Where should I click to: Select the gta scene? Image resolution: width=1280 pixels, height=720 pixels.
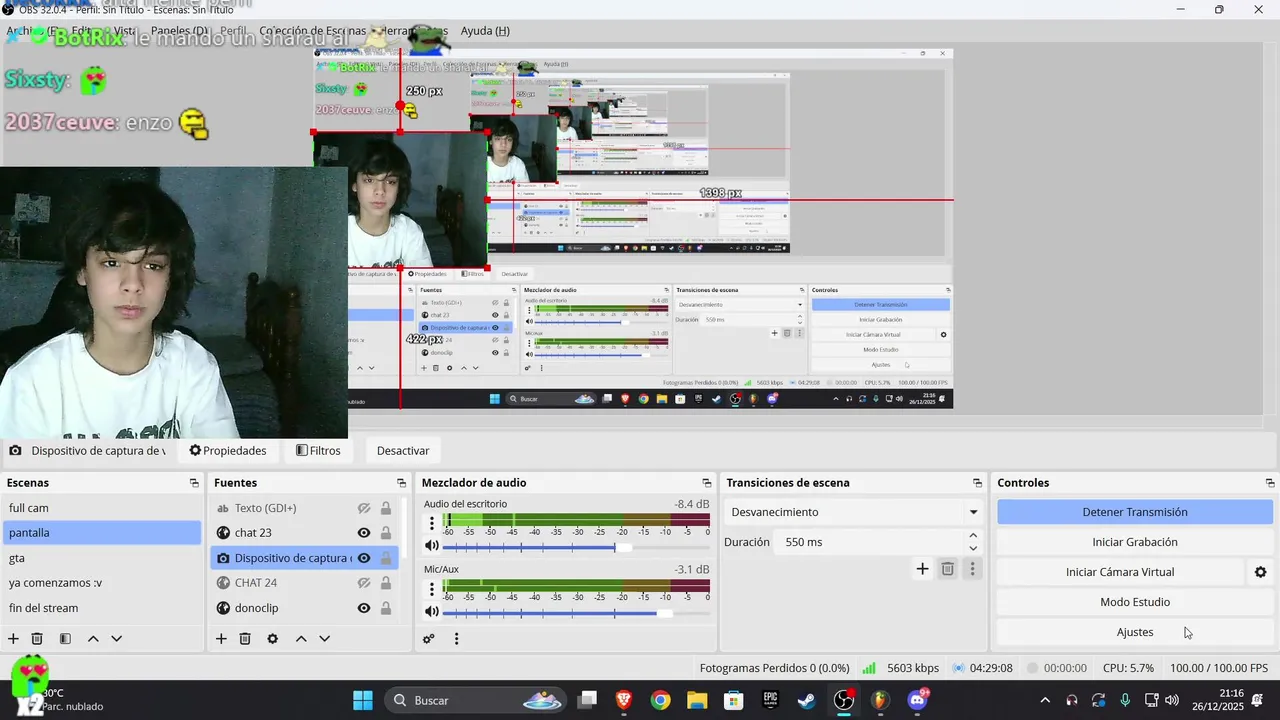coord(101,558)
